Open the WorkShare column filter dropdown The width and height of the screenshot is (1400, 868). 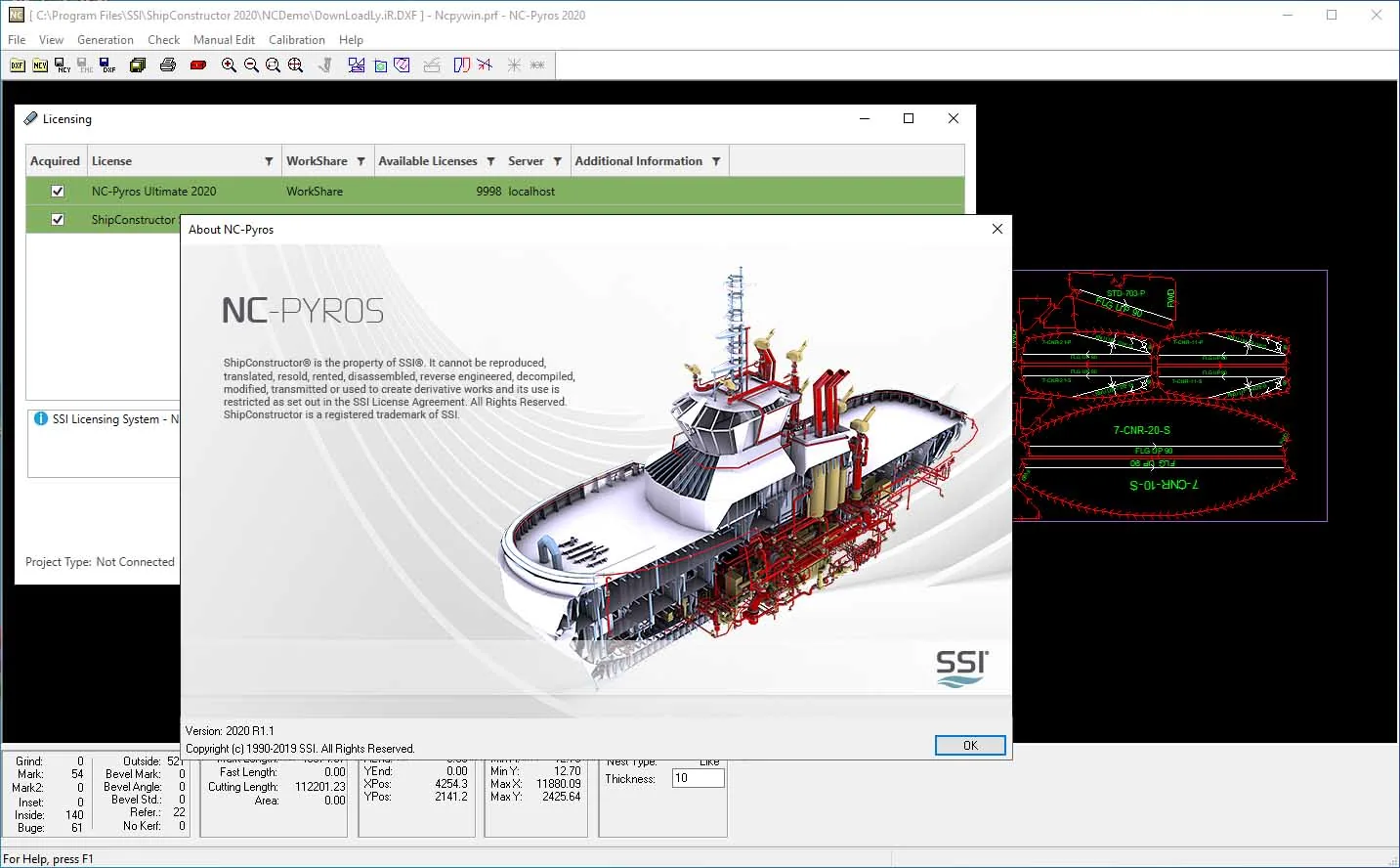coord(361,161)
